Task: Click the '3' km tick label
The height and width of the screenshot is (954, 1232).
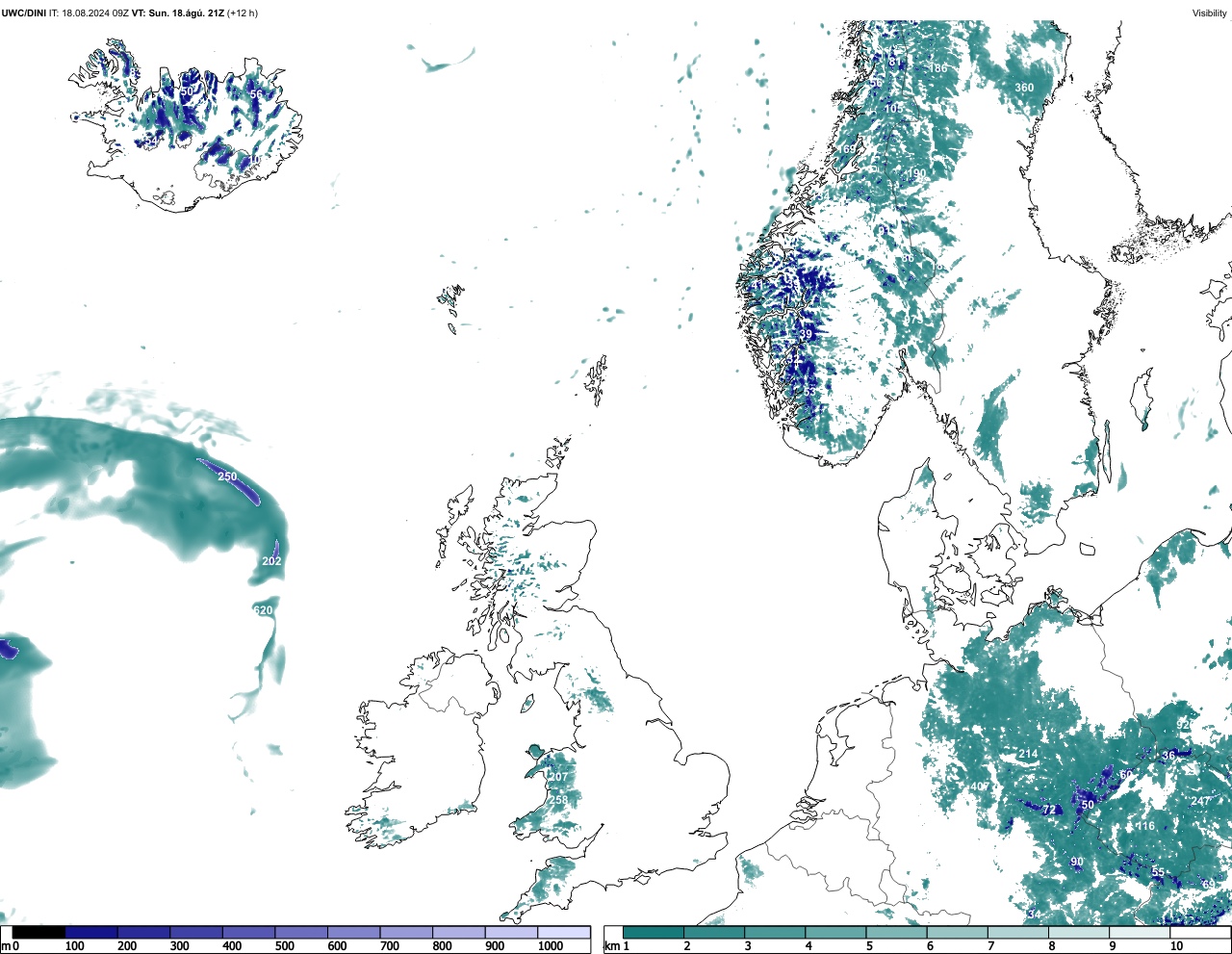Action: click(x=747, y=946)
